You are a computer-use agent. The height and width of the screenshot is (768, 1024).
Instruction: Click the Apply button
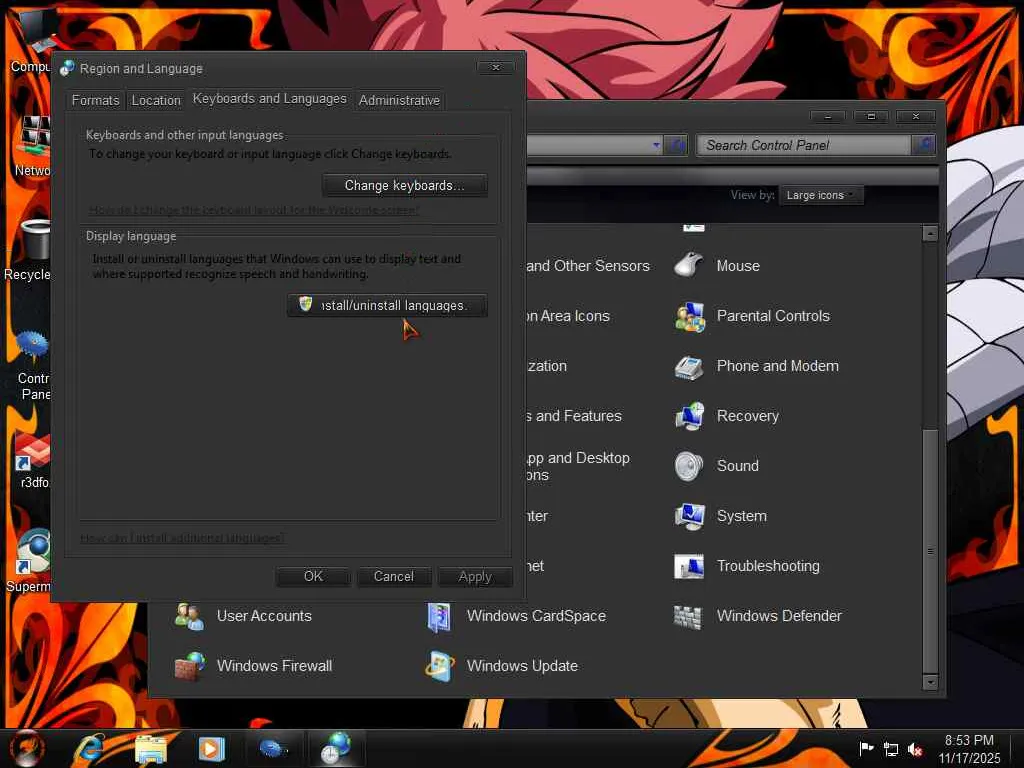pyautogui.click(x=475, y=576)
